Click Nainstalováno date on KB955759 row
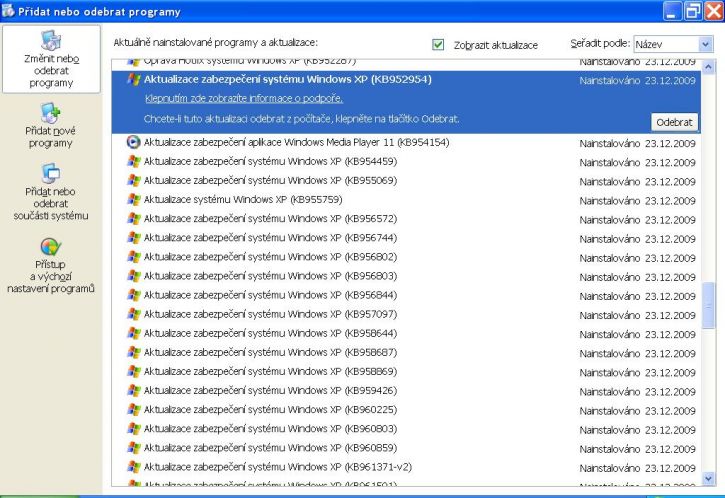725x498 pixels. click(638, 201)
